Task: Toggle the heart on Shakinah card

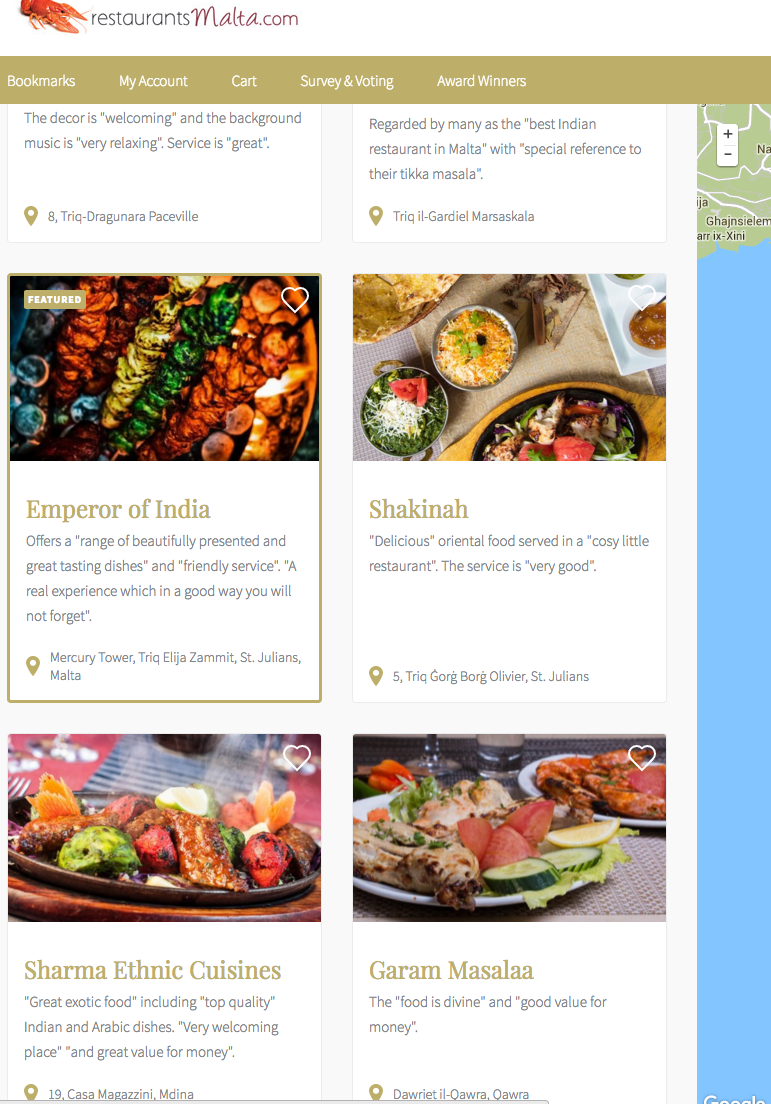Action: pyautogui.click(x=641, y=297)
